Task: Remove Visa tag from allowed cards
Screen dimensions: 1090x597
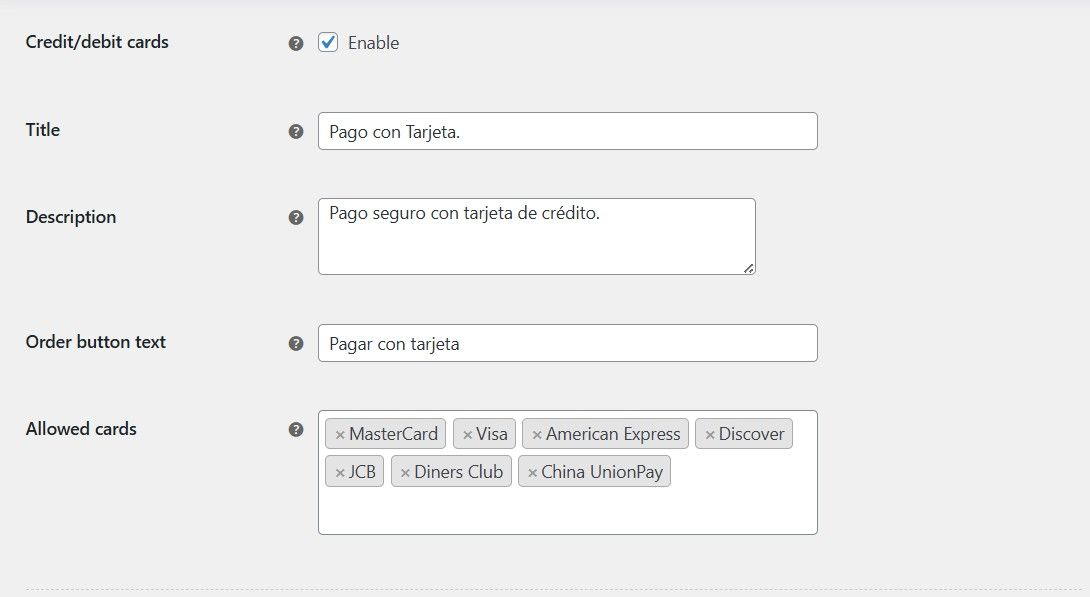Action: pos(467,435)
